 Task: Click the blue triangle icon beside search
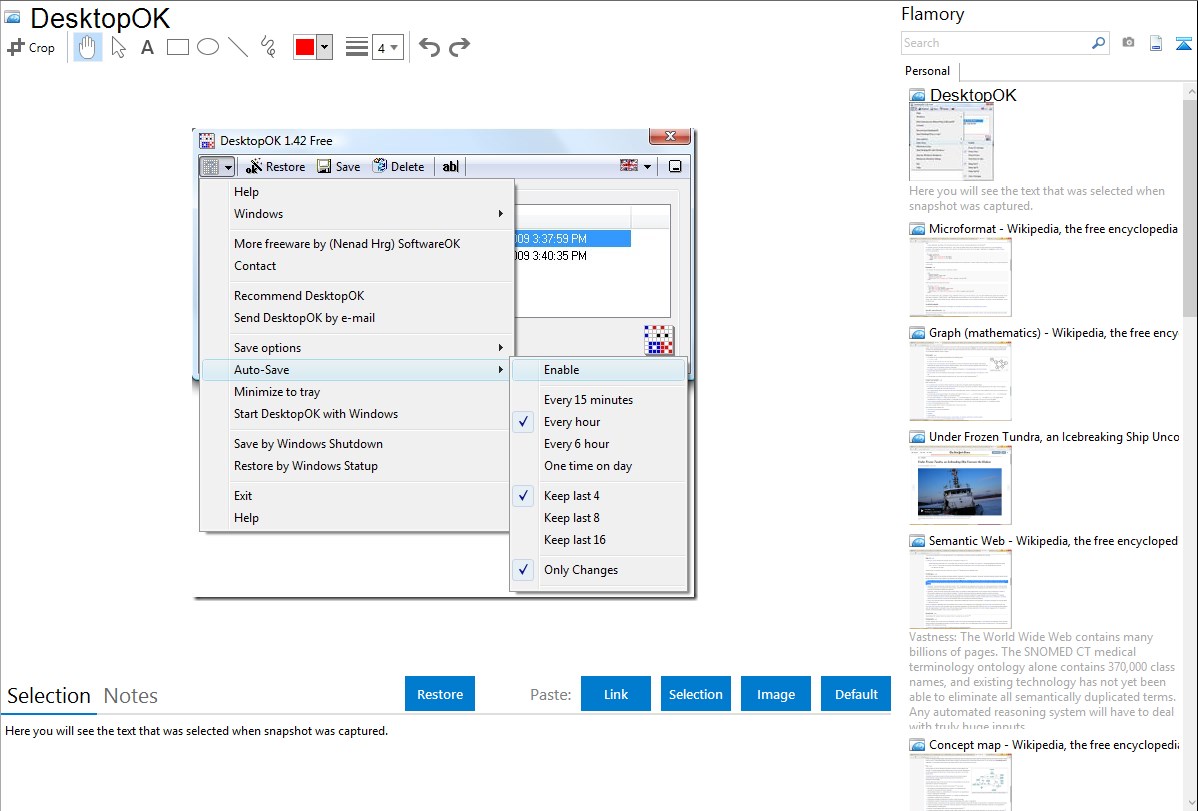tap(1183, 43)
